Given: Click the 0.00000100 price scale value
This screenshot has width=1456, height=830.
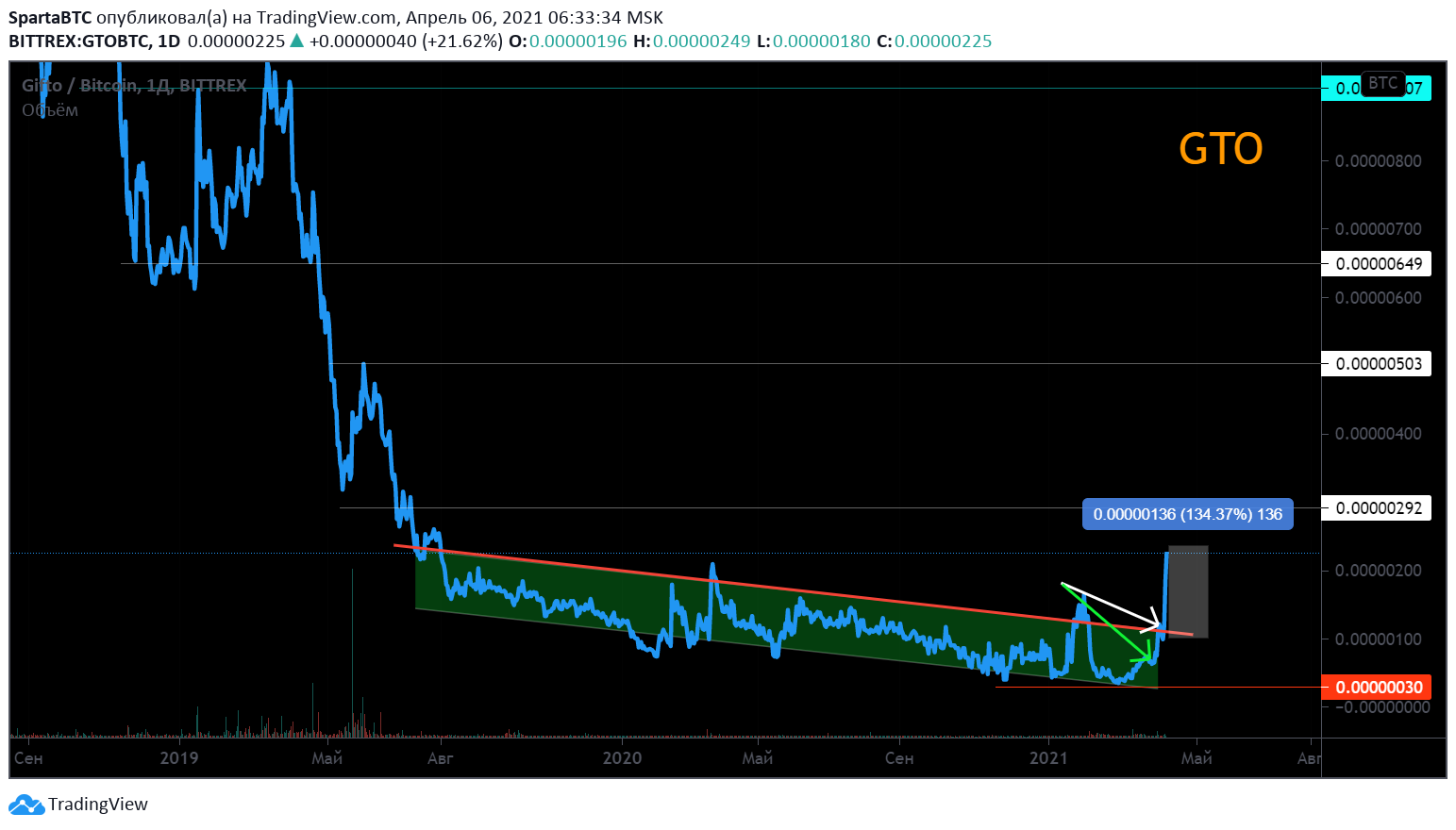Looking at the screenshot, I should pos(1378,639).
